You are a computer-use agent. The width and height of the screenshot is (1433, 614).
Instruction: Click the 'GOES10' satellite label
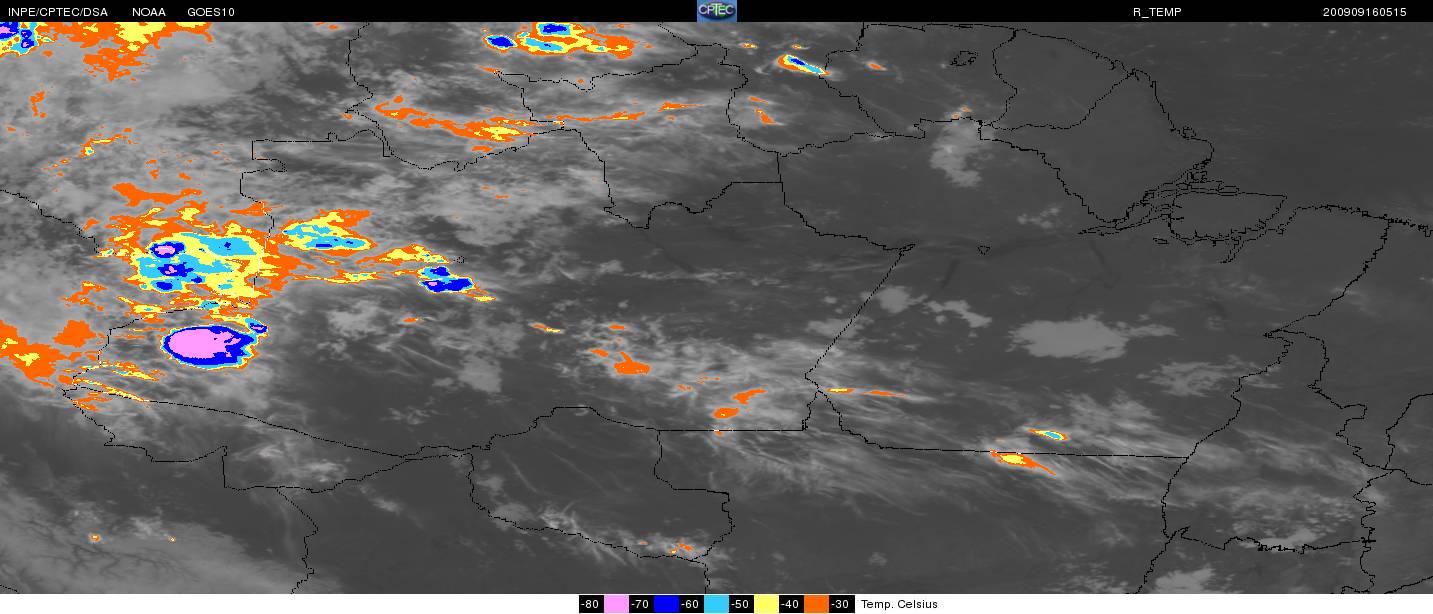point(211,12)
